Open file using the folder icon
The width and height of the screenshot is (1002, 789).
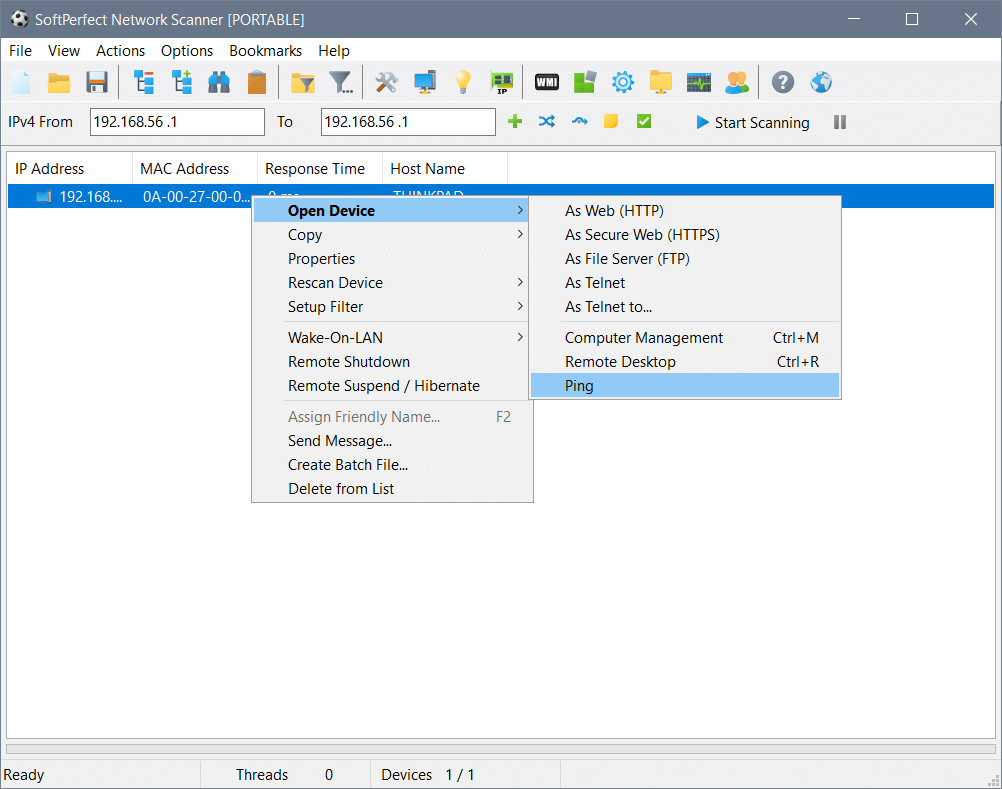click(59, 82)
